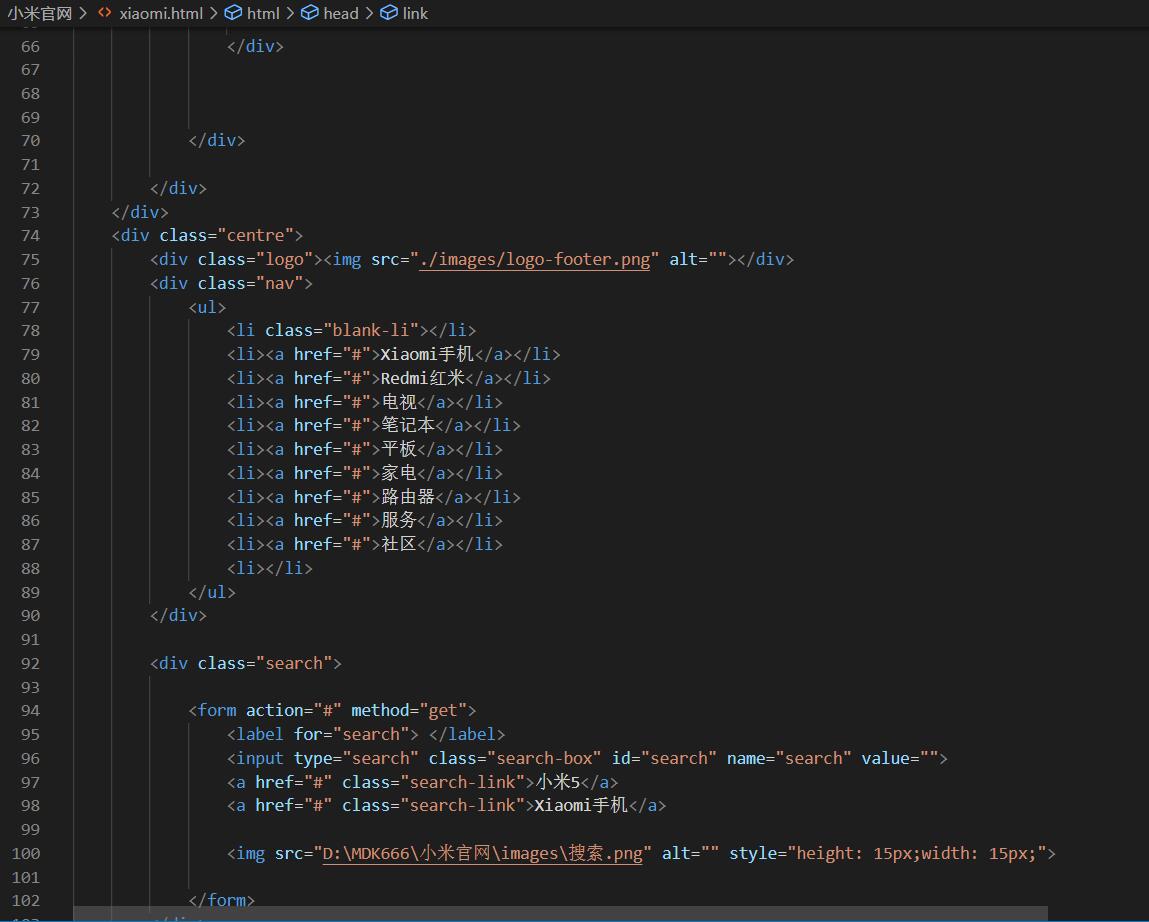Click the chevron after xiaomi.html breadcrumb

pos(212,13)
